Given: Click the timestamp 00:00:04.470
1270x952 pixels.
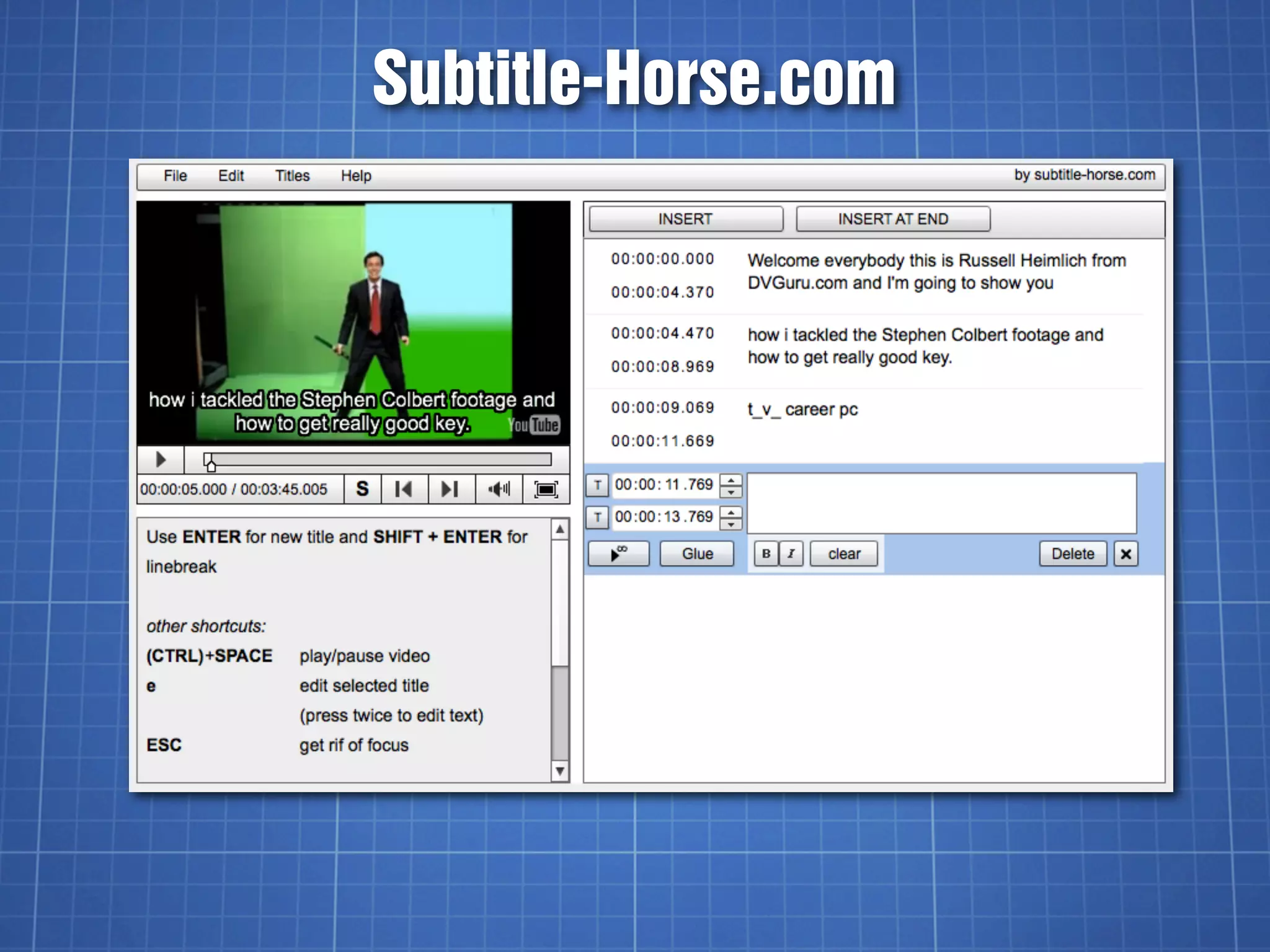Looking at the screenshot, I should pyautogui.click(x=662, y=333).
